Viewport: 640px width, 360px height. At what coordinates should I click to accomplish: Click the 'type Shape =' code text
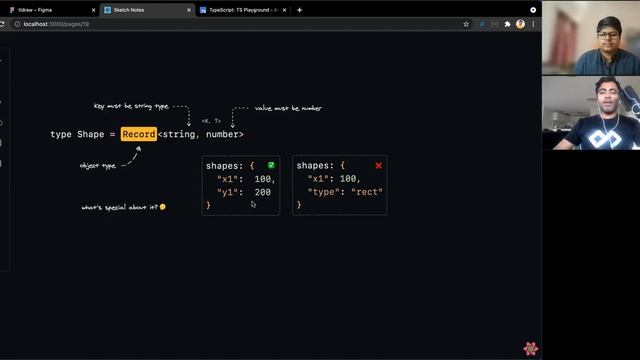[x=83, y=134]
